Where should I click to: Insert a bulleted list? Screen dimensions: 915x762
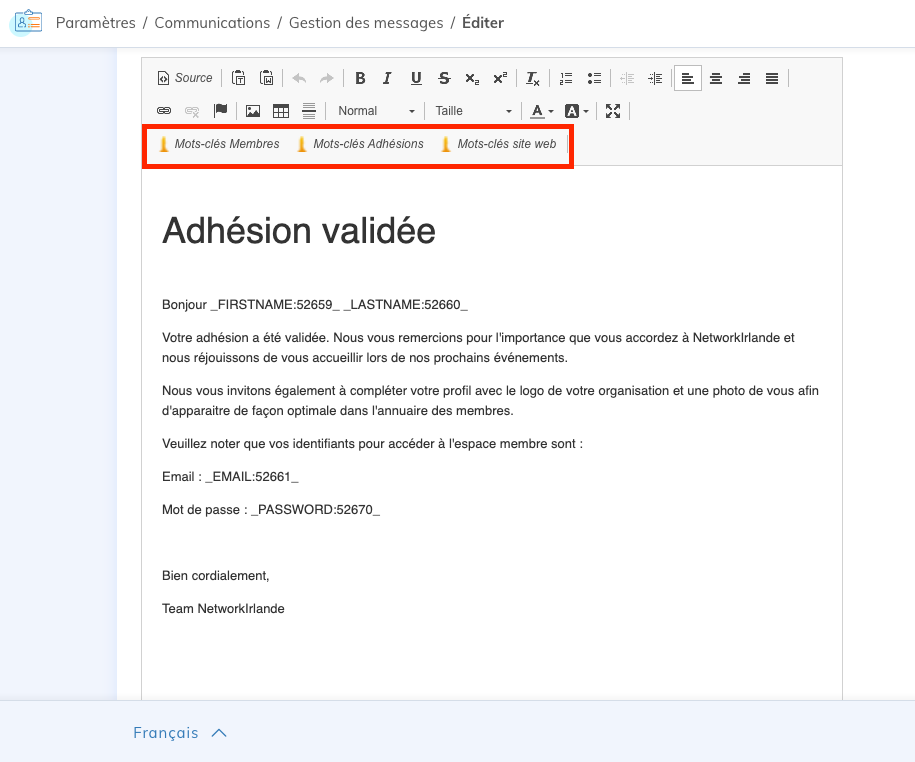tap(594, 78)
